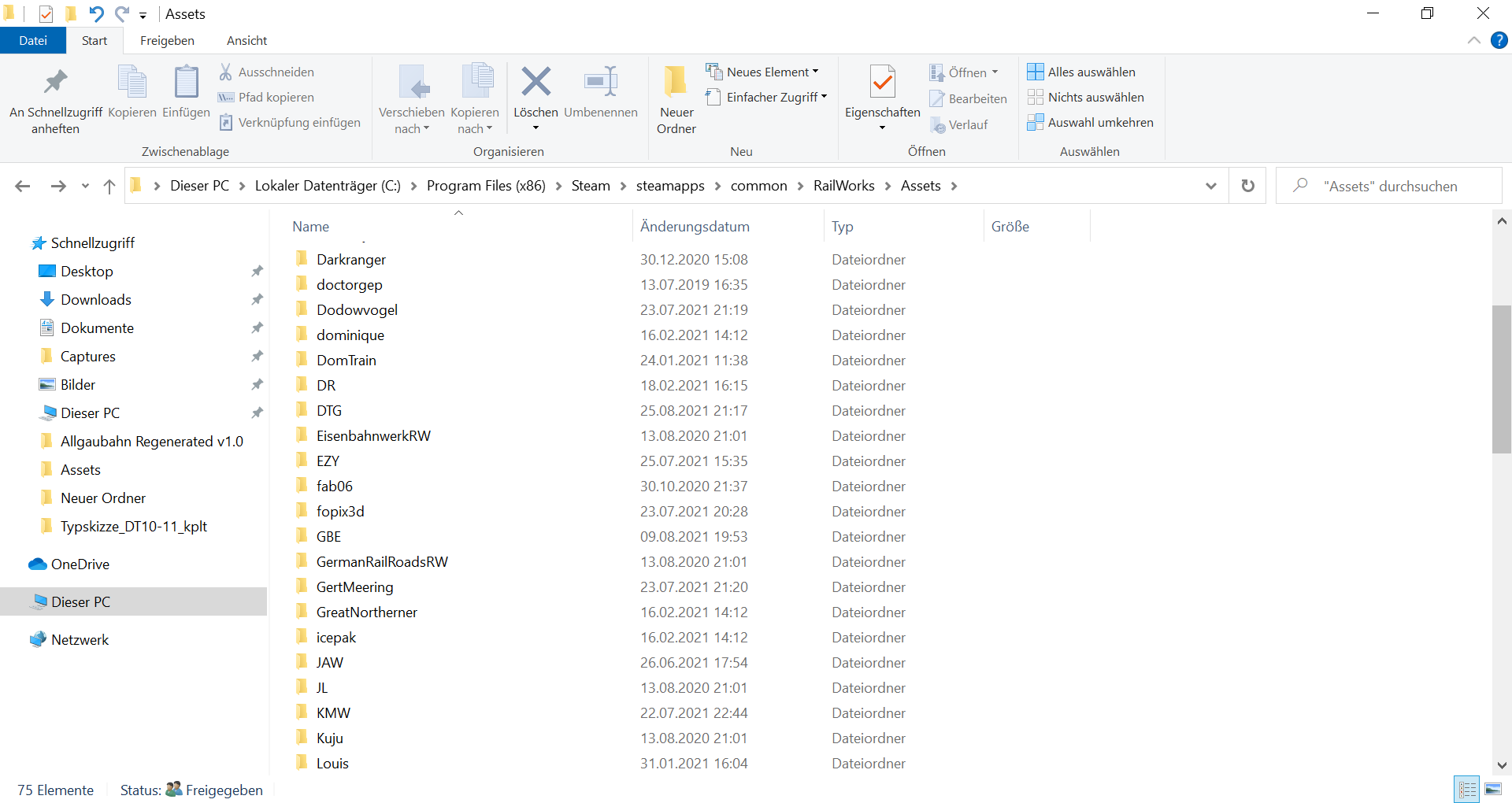Switch to large icons view in status bar
This screenshot has height=803, width=1512.
click(1493, 790)
